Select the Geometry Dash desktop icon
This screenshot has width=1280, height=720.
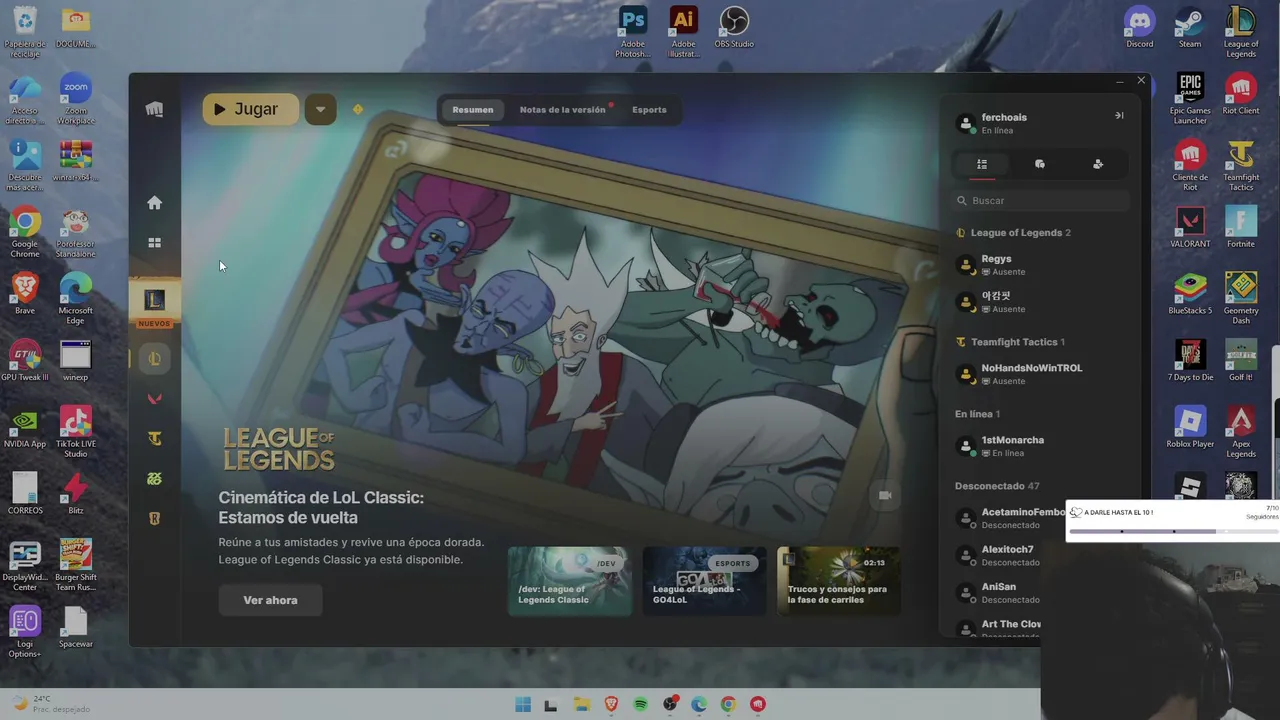tap(1241, 298)
